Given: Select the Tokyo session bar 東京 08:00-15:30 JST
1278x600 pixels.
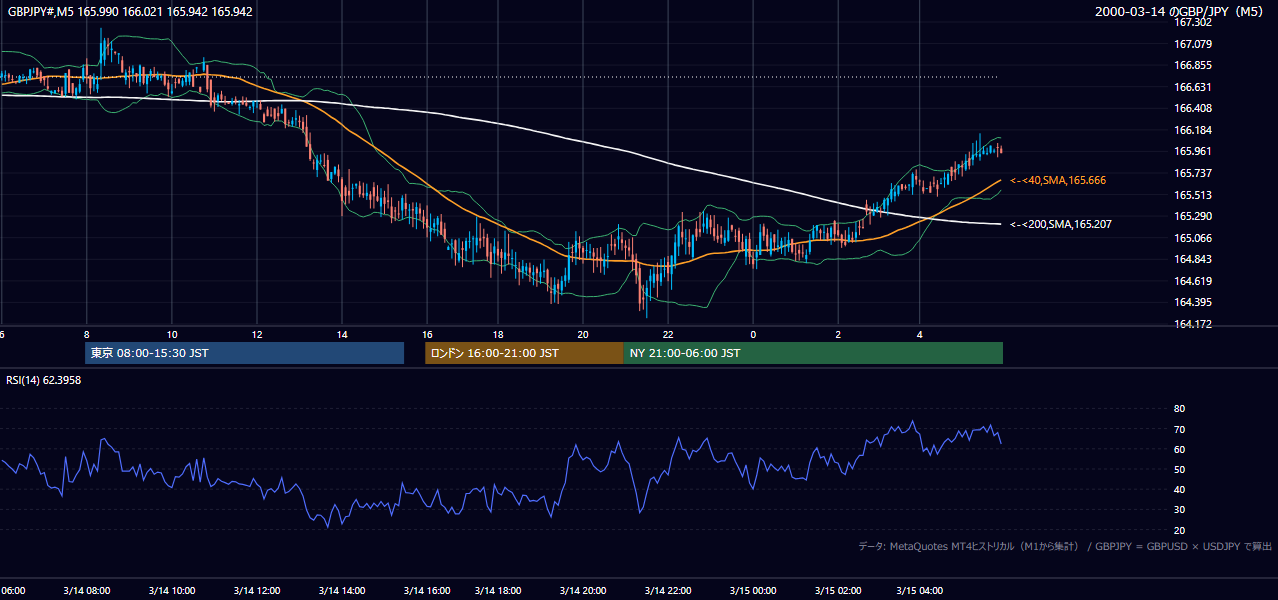Looking at the screenshot, I should click(245, 353).
